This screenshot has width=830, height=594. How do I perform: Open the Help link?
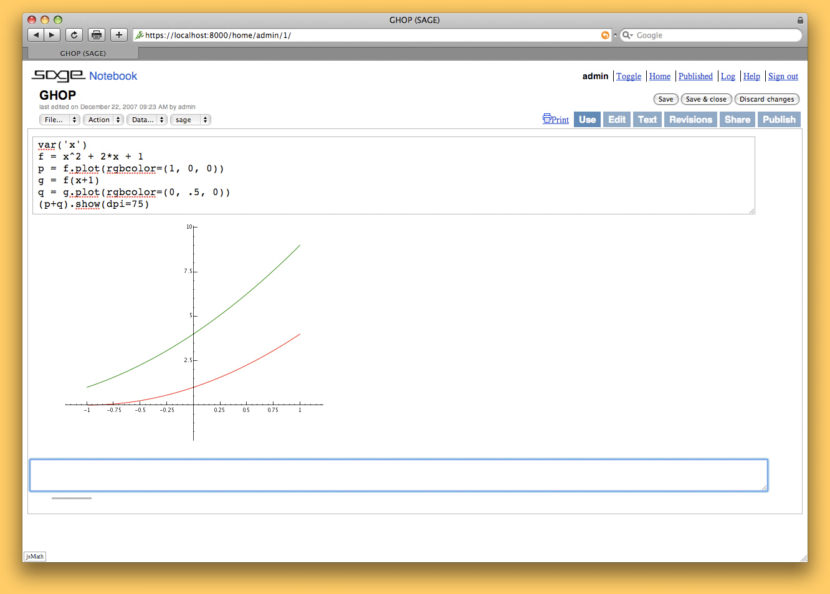click(x=751, y=76)
